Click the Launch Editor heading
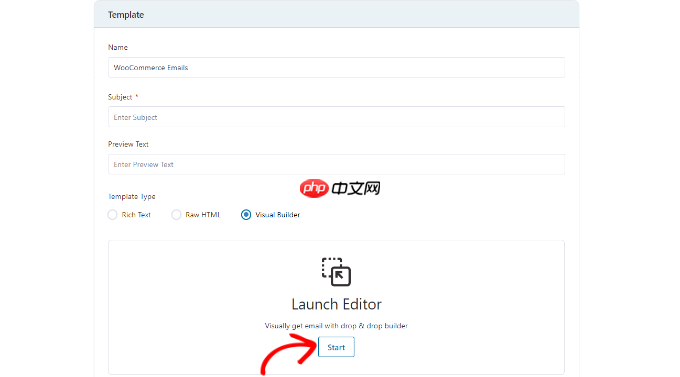This screenshot has width=680, height=377. tap(337, 304)
